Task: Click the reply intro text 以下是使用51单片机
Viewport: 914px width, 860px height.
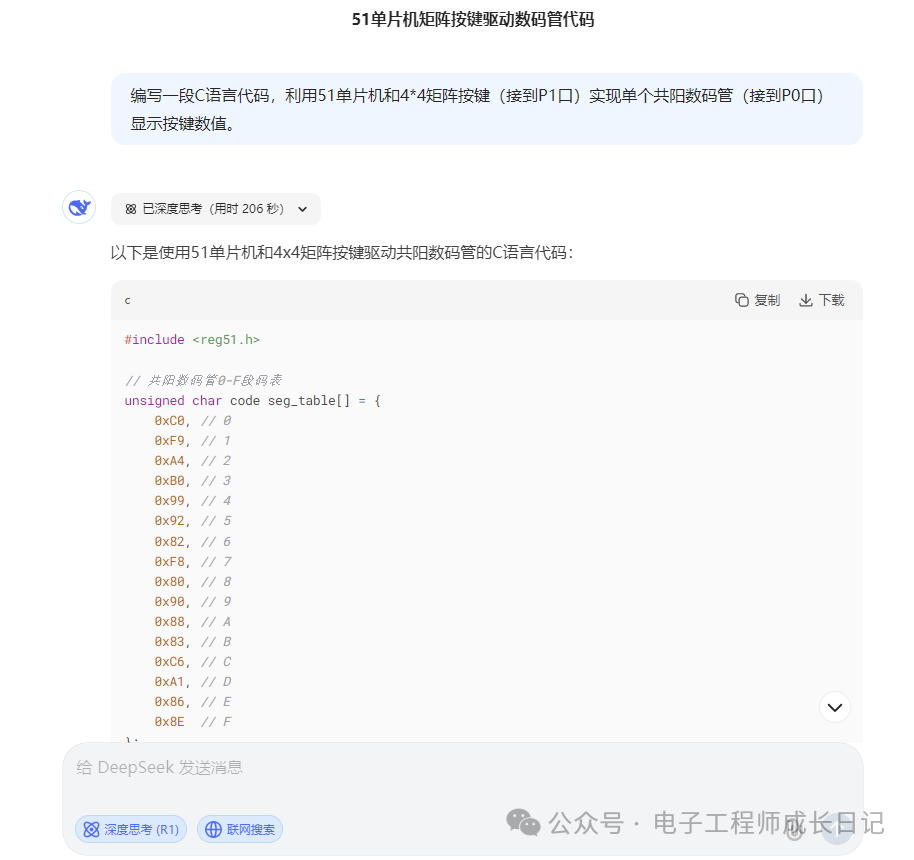Action: click(342, 252)
